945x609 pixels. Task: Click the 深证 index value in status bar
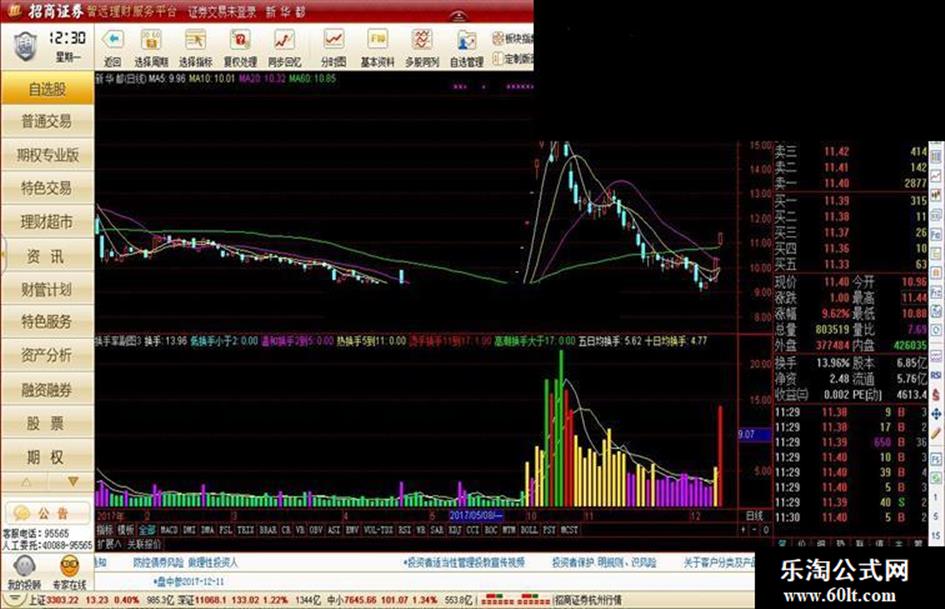coord(210,600)
